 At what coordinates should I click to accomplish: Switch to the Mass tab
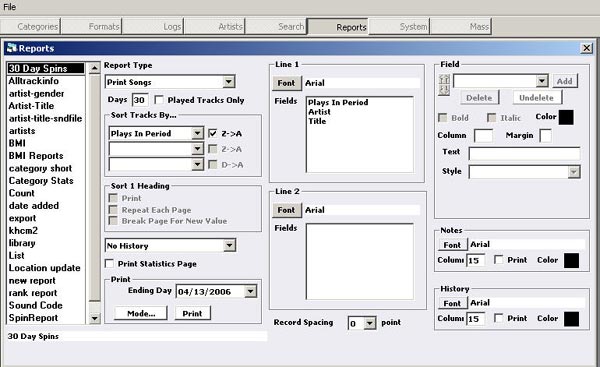pyautogui.click(x=461, y=26)
